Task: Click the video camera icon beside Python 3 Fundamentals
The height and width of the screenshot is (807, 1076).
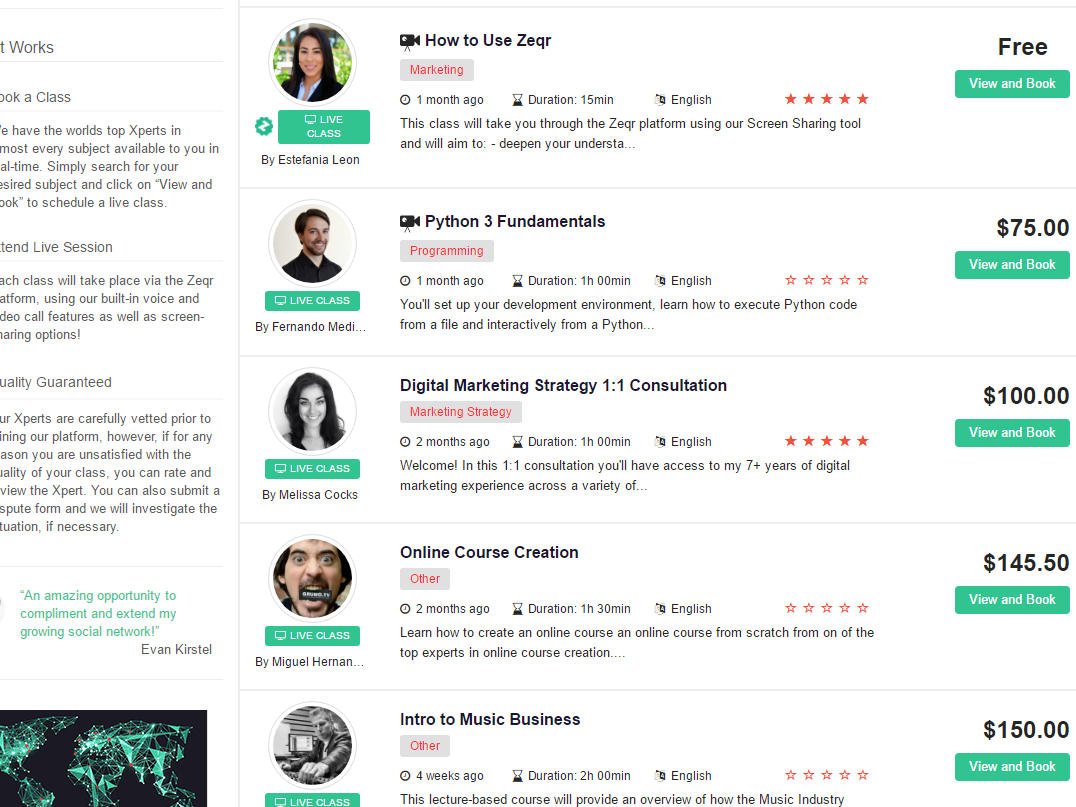Action: 410,222
